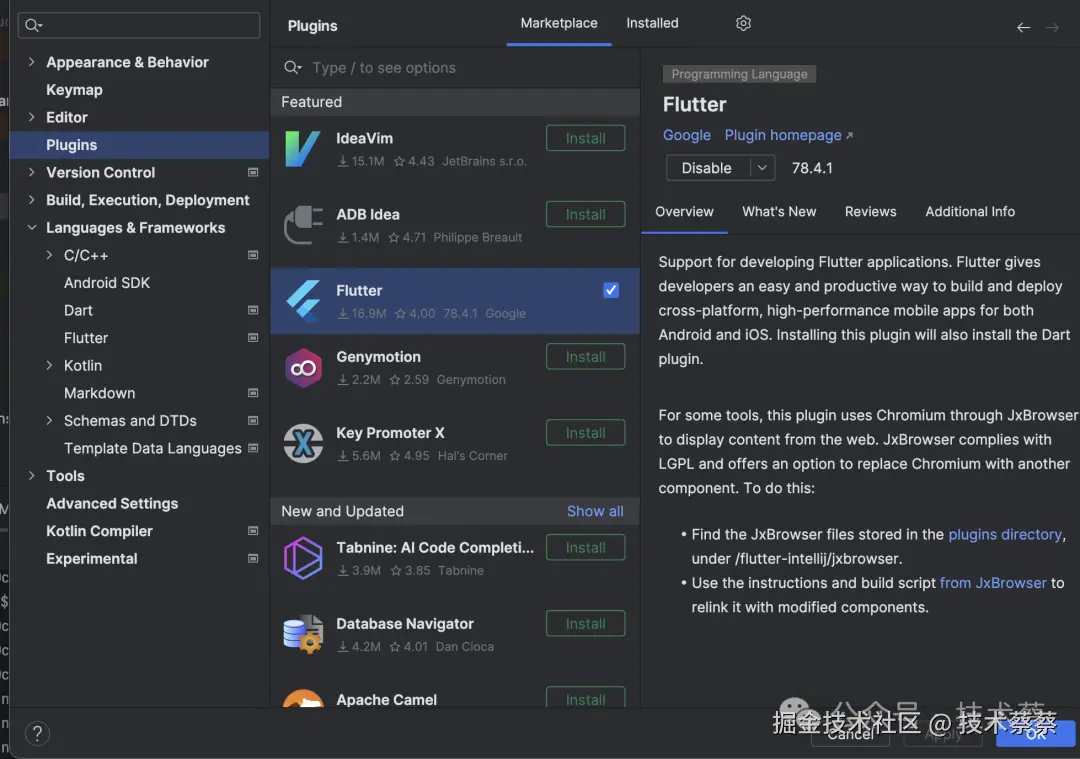
Task: Open the Additional Info tab
Action: [x=970, y=212]
